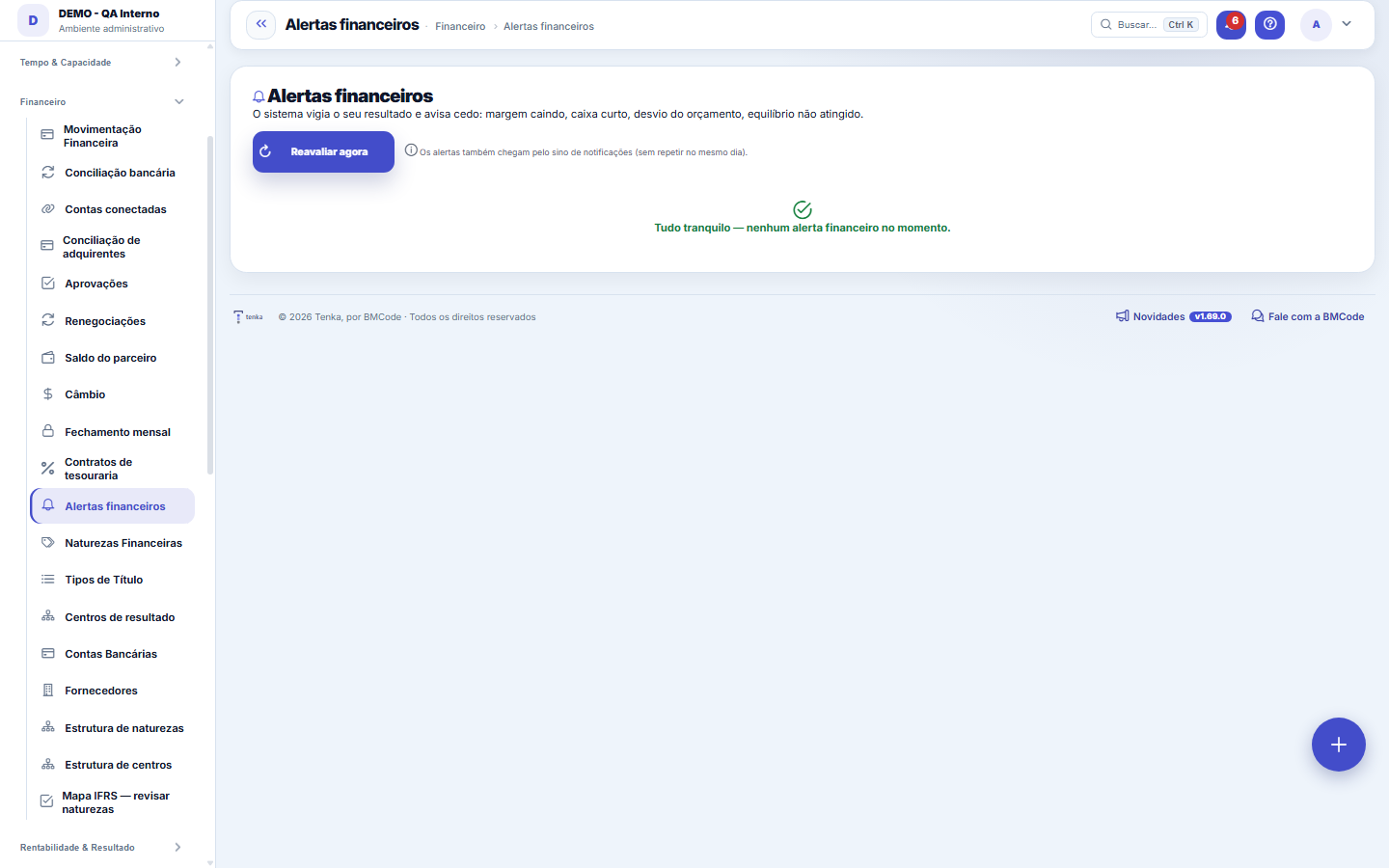Viewport: 1389px width, 868px height.
Task: Open Contas Bancárias menu item
Action: pyautogui.click(x=112, y=654)
